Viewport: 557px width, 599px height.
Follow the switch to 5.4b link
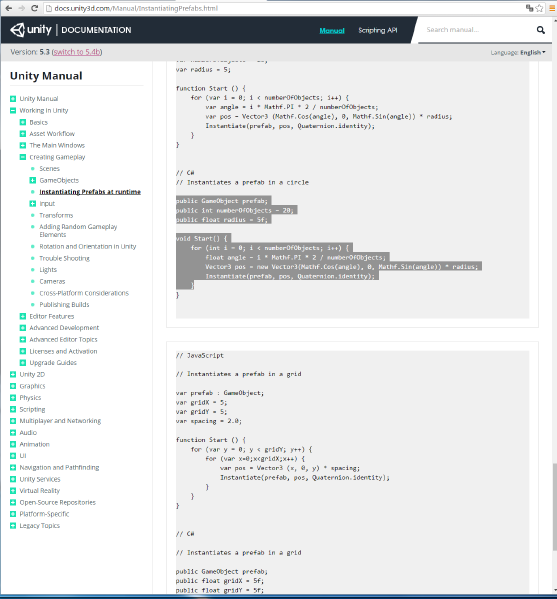77,52
